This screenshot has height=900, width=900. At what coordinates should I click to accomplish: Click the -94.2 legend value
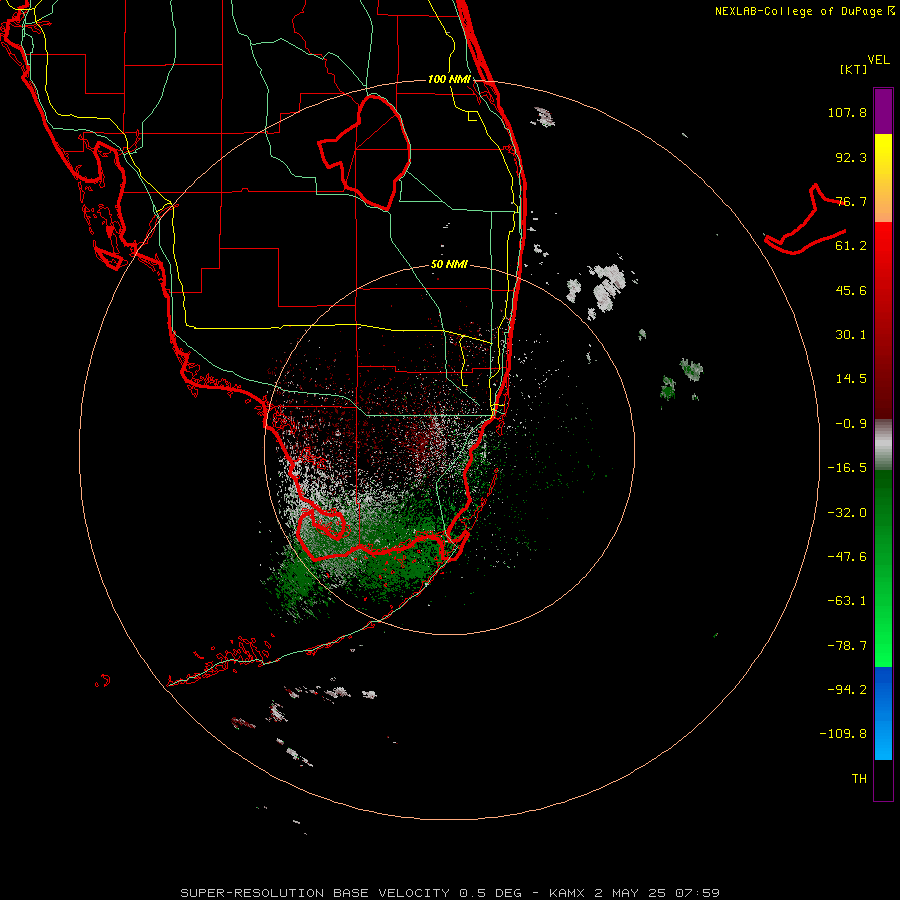tap(847, 689)
